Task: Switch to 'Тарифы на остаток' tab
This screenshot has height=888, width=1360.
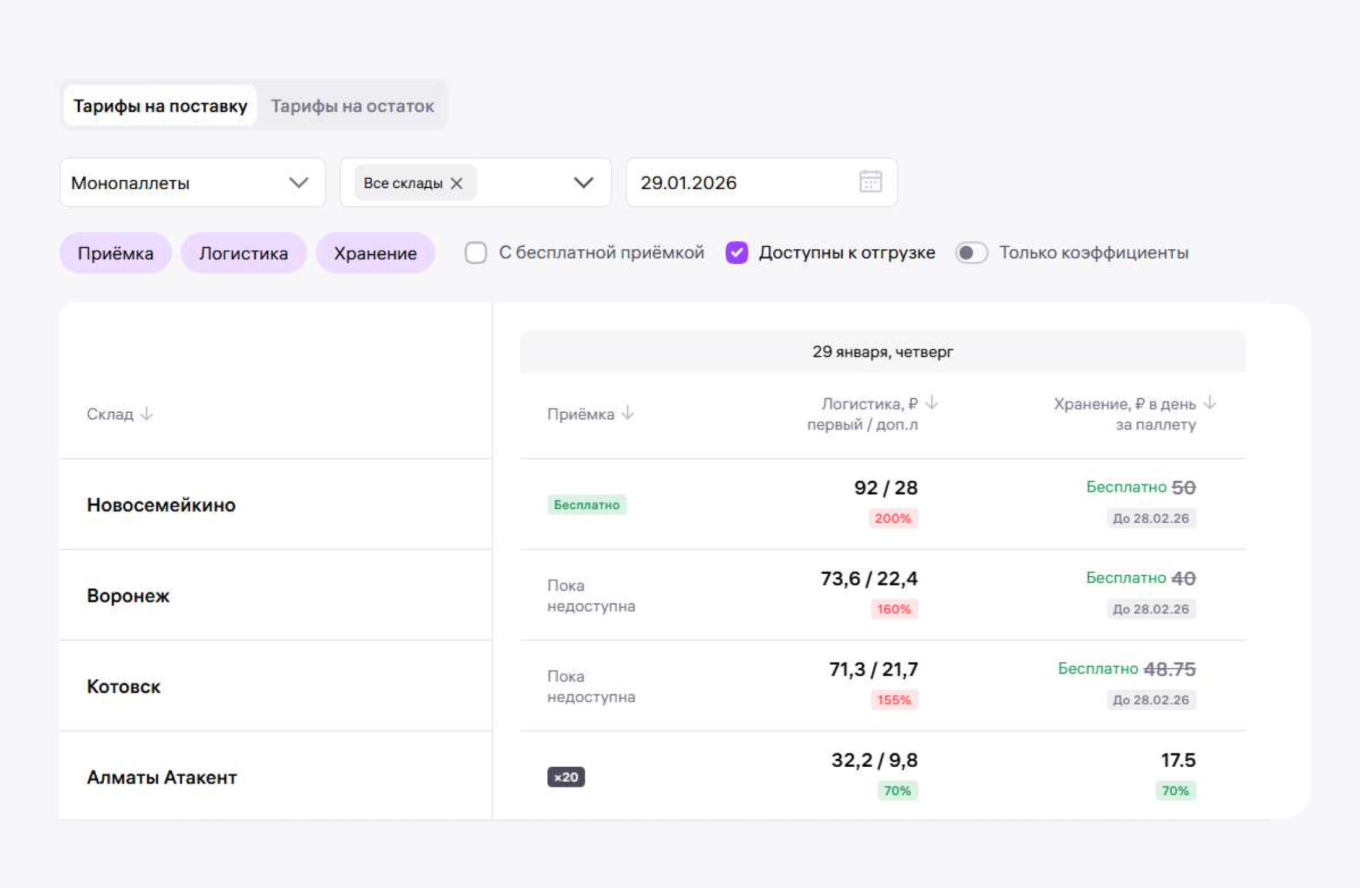Action: tap(352, 106)
